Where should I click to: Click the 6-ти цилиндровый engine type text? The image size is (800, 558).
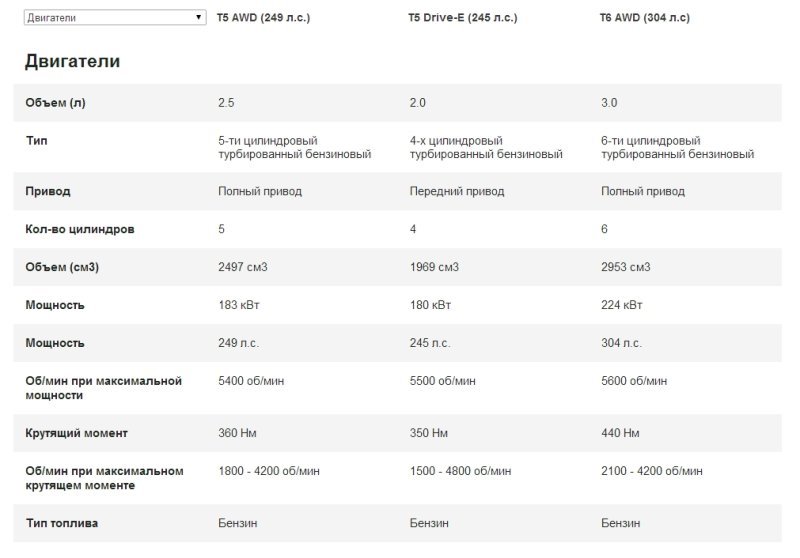click(651, 141)
